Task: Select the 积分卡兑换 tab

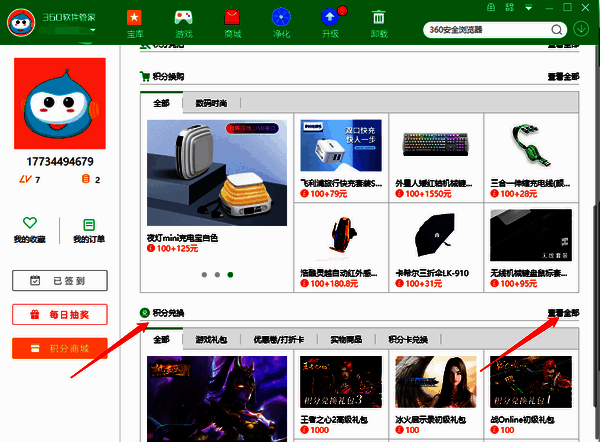Action: (408, 339)
